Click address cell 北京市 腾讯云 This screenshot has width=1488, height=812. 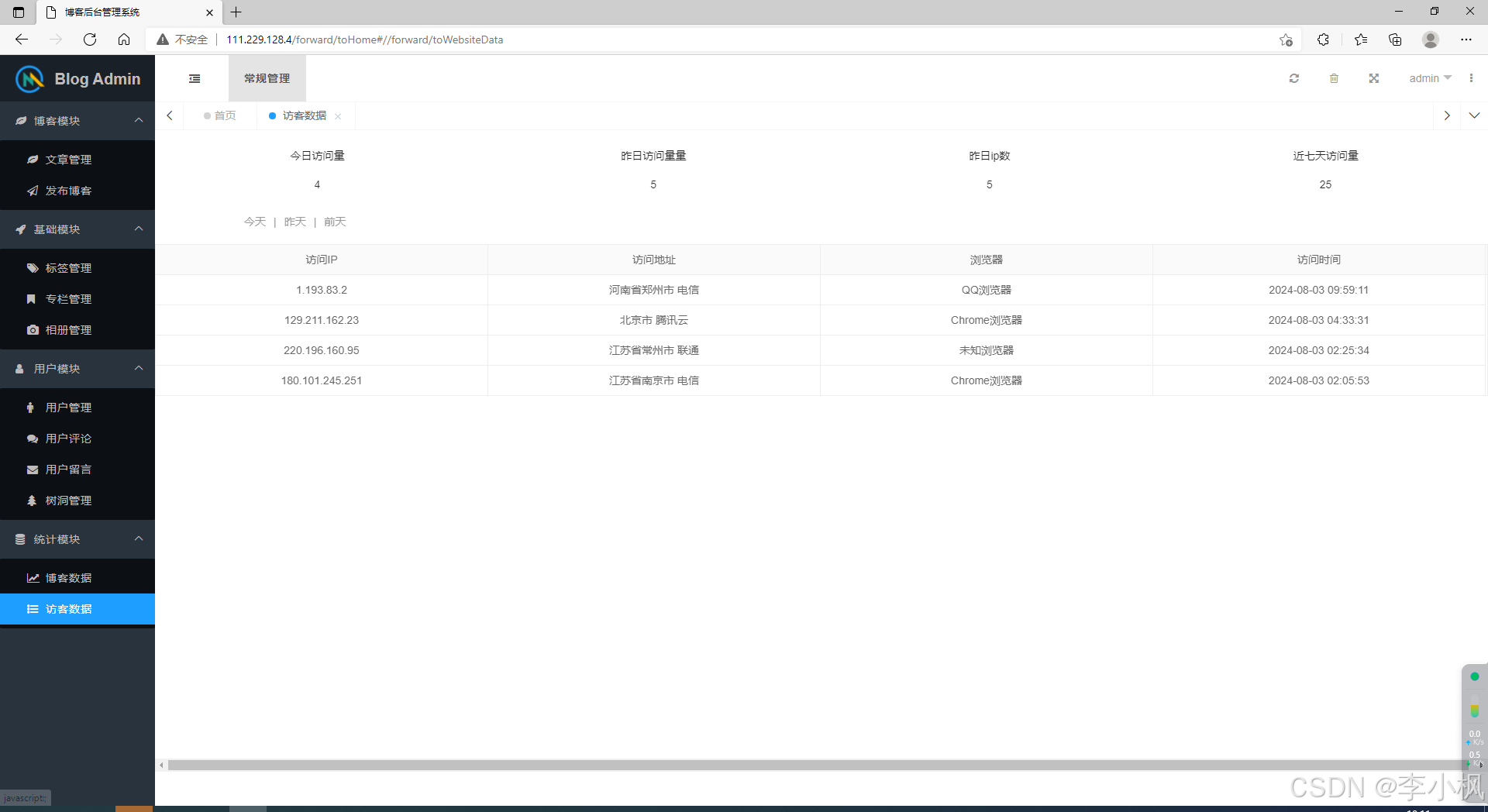coord(654,320)
